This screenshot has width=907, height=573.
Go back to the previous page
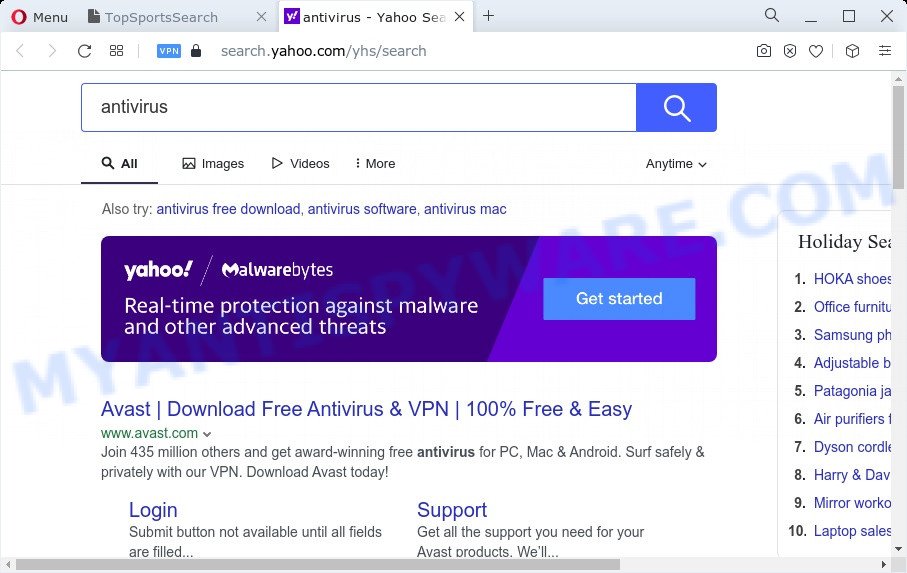coord(20,51)
